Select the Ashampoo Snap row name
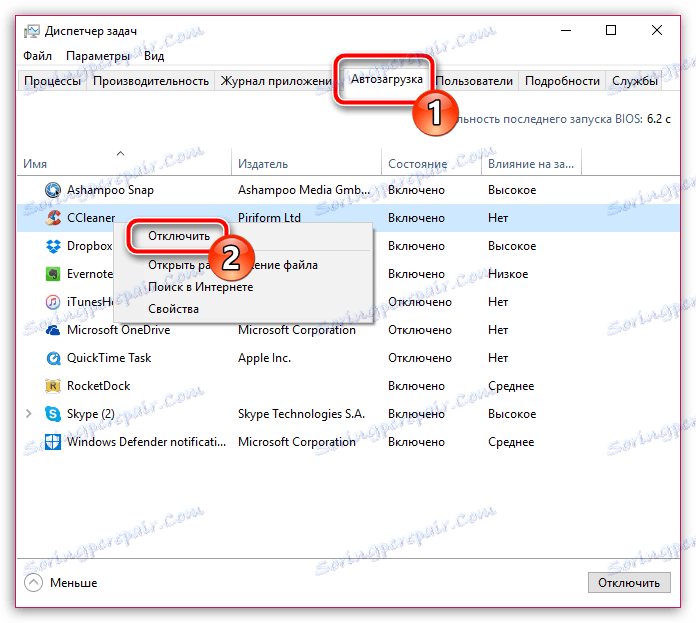Viewport: 696px width, 623px height. [110, 190]
